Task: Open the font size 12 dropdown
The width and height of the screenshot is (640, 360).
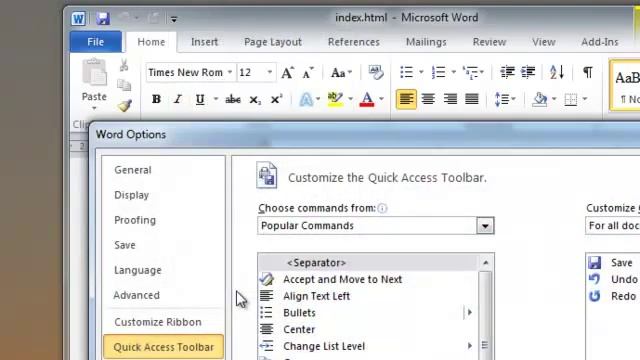Action: tap(269, 72)
